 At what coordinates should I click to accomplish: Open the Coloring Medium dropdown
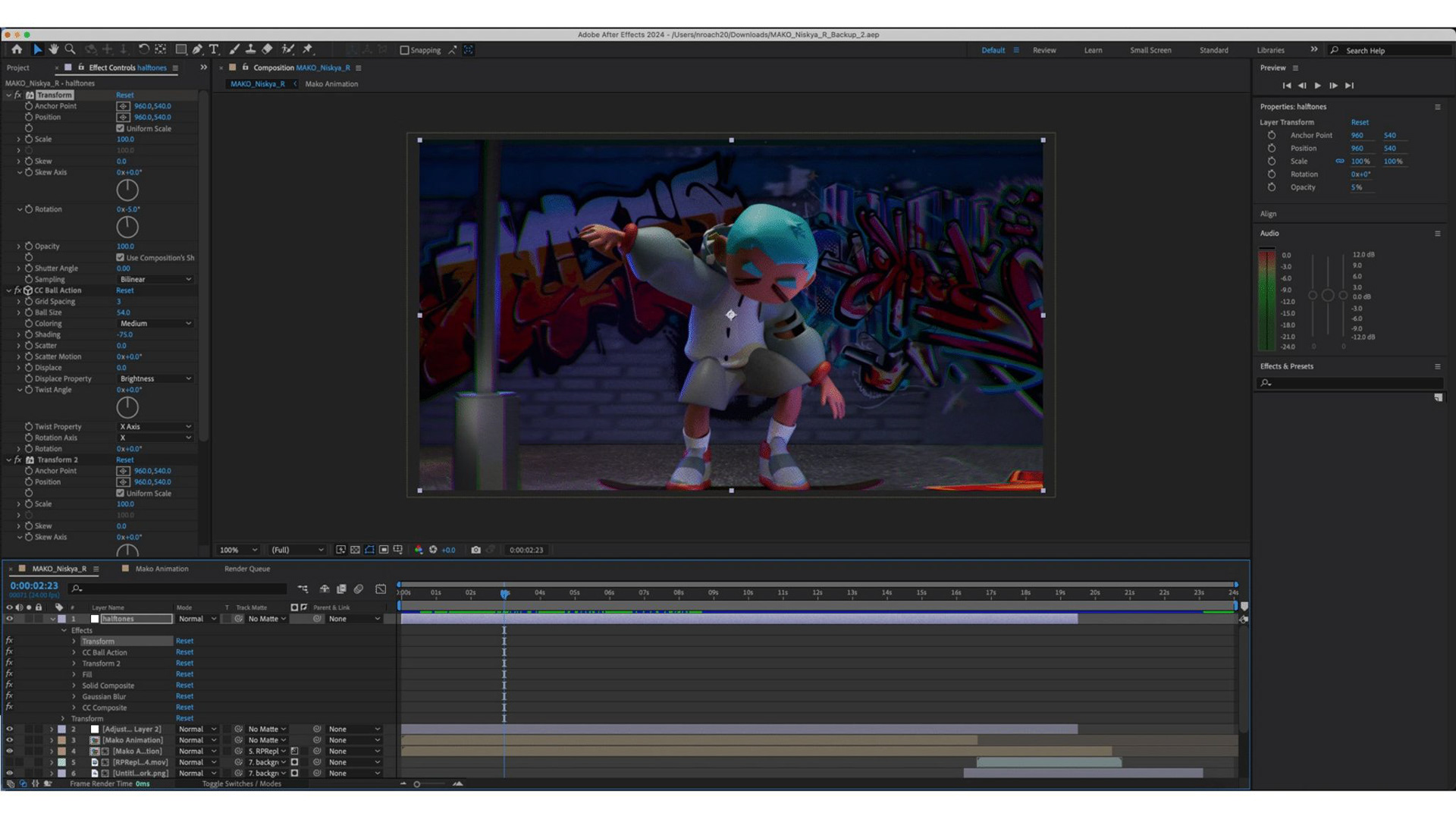155,323
